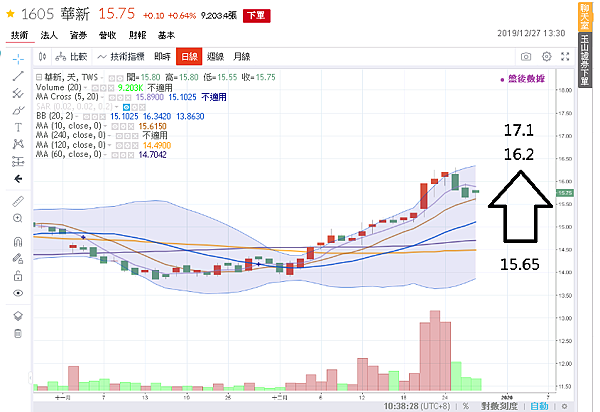The image size is (600, 412).
Task: Switch to 週線 weekly chart
Action: coord(215,57)
